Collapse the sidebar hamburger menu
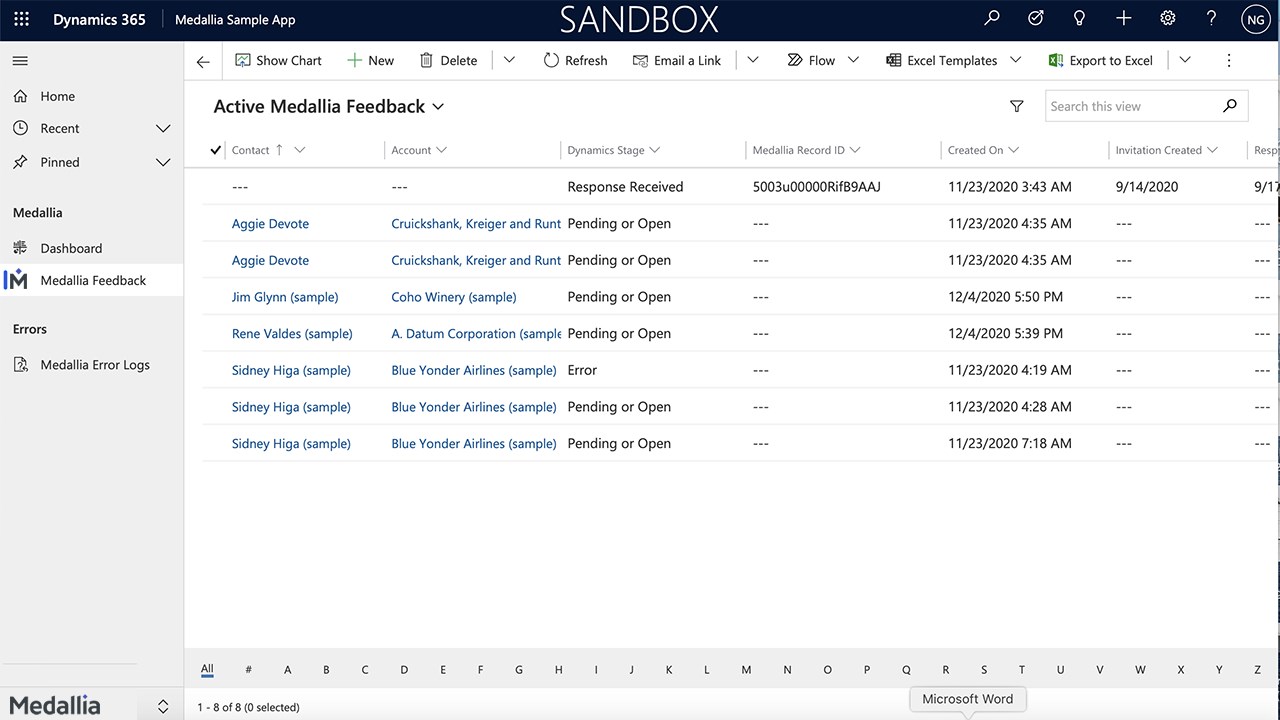 tap(20, 61)
